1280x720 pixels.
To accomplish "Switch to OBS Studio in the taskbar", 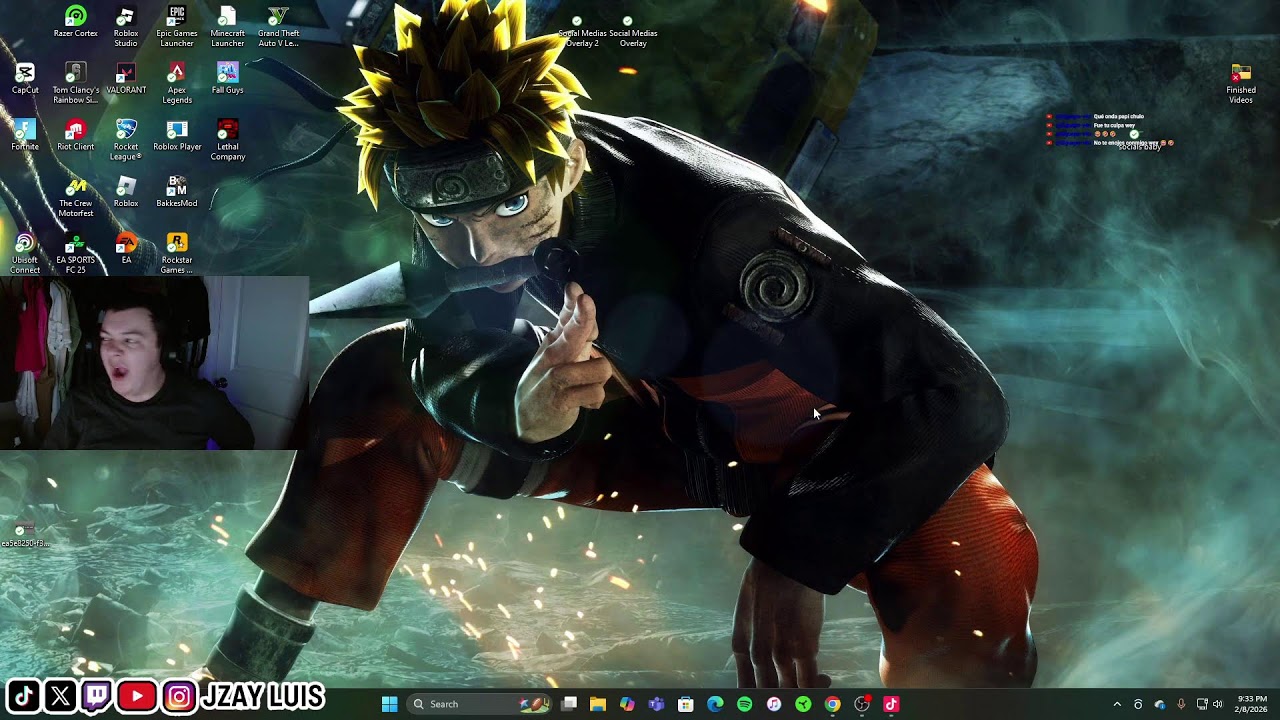I will tap(862, 704).
